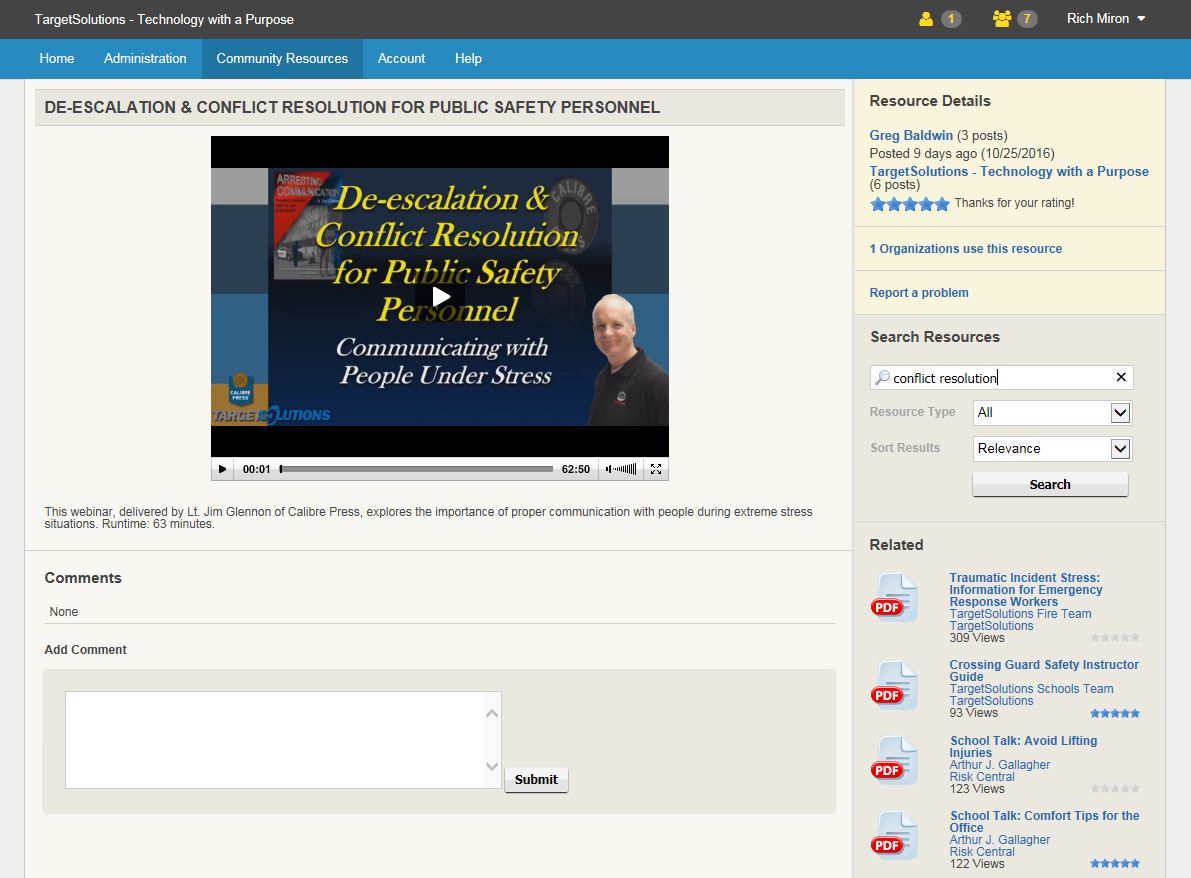The height and width of the screenshot is (878, 1191).
Task: Click Risk Central under Comfort Tips resource
Action: click(981, 852)
